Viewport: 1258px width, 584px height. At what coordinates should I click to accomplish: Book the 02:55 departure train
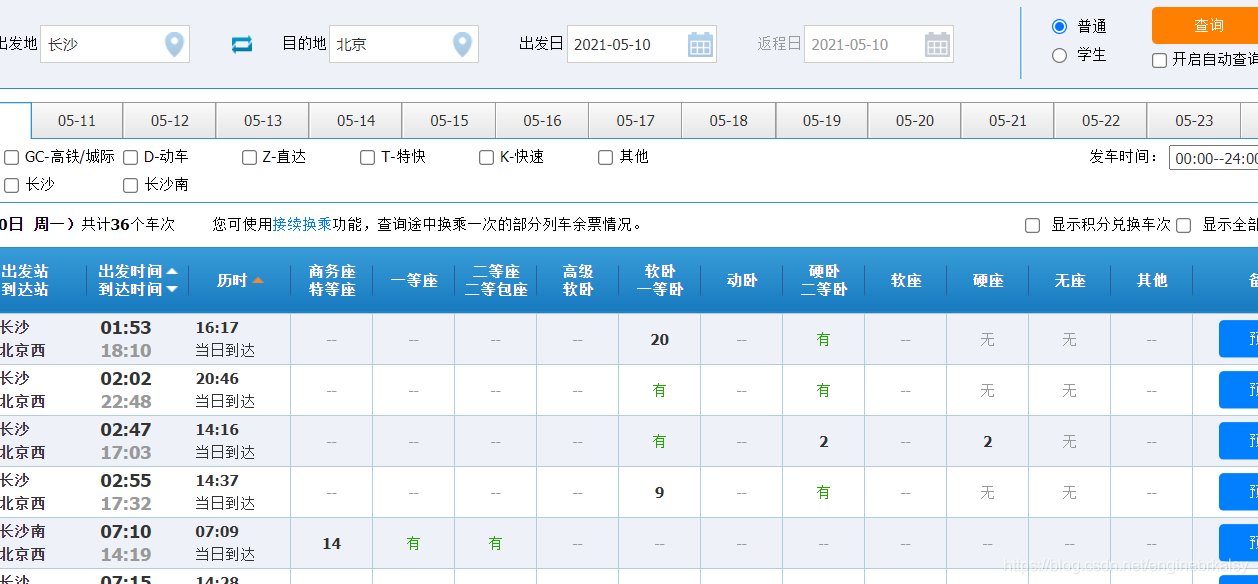click(1238, 492)
